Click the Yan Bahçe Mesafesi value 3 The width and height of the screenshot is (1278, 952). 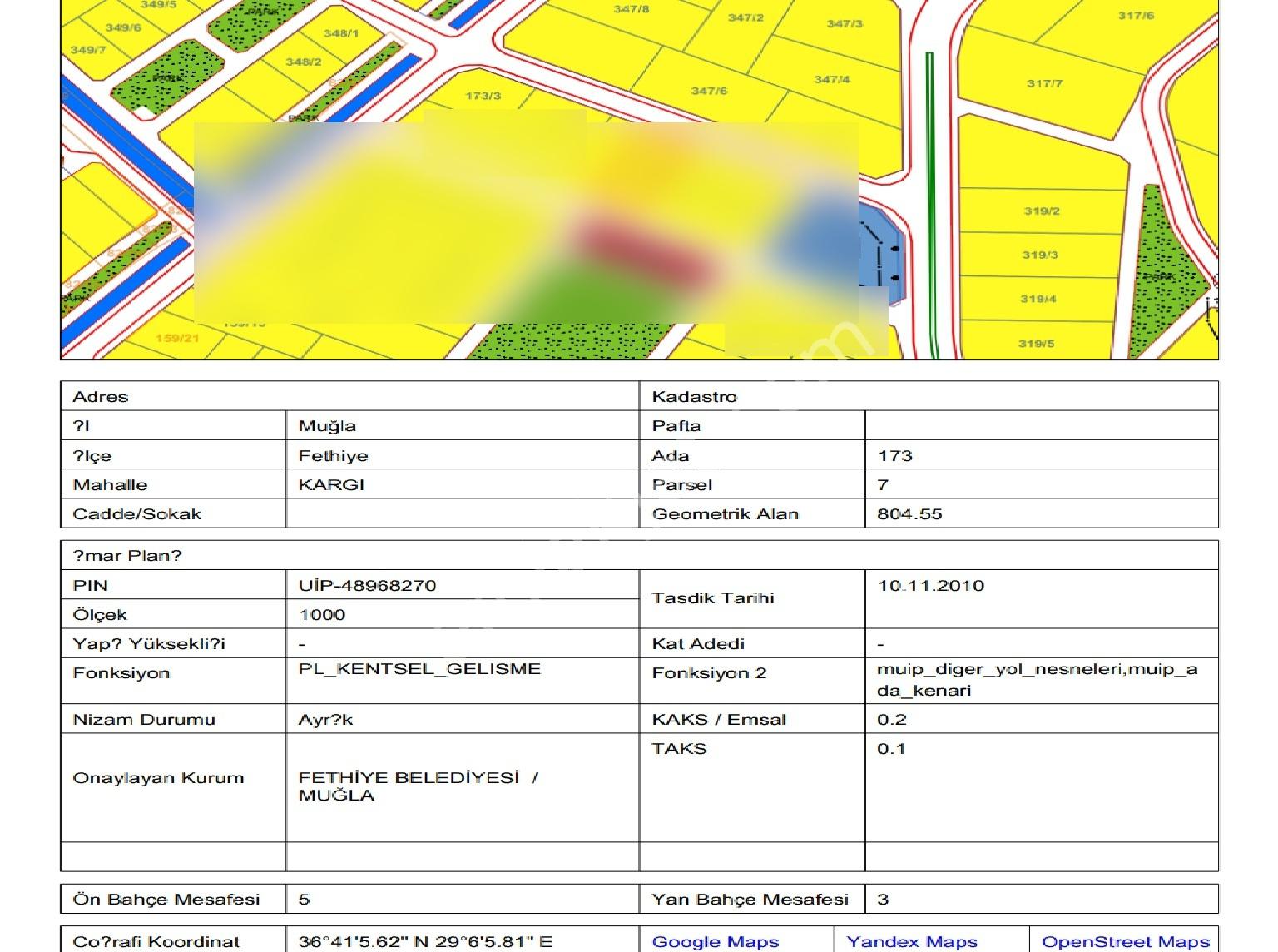pyautogui.click(x=883, y=899)
